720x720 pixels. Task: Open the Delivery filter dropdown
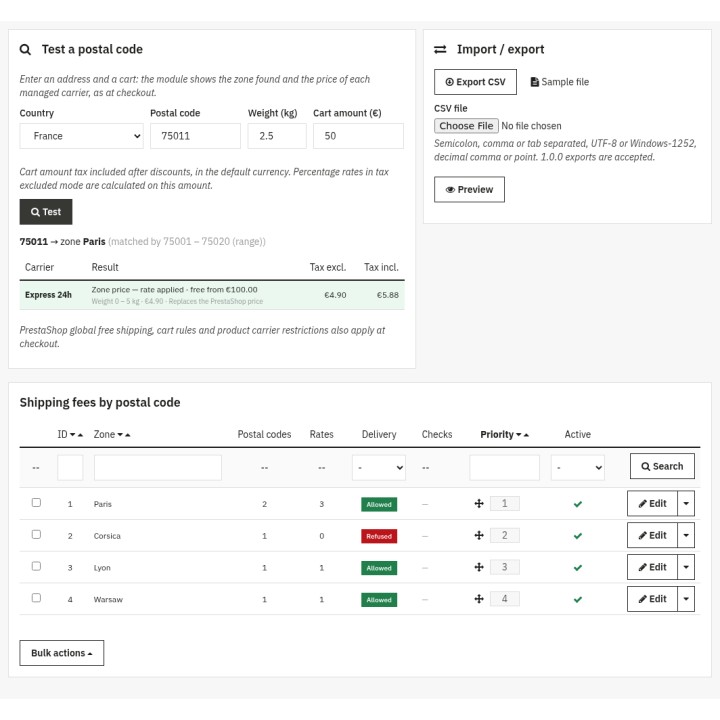pyautogui.click(x=379, y=467)
